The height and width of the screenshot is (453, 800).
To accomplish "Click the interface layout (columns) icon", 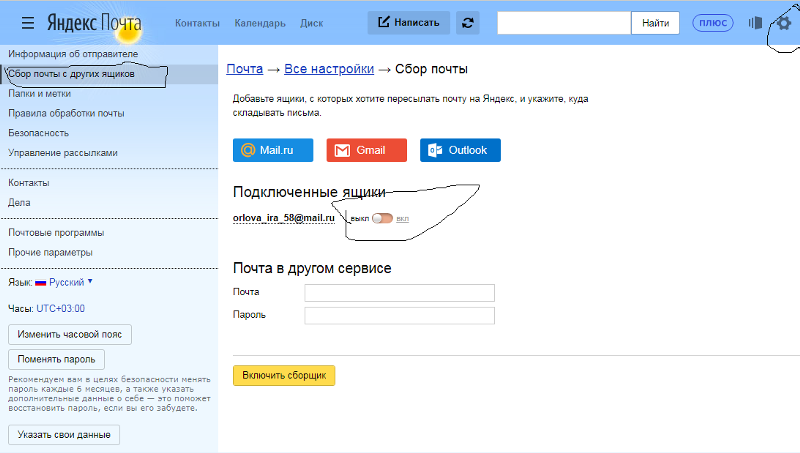I will coord(755,23).
